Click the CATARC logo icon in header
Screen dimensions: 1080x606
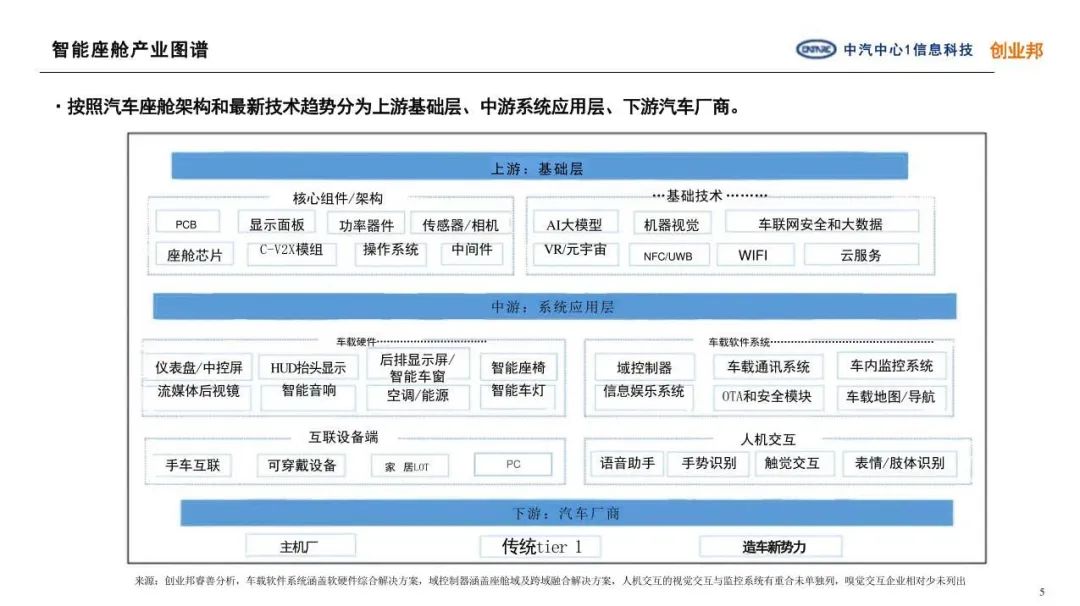click(816, 50)
